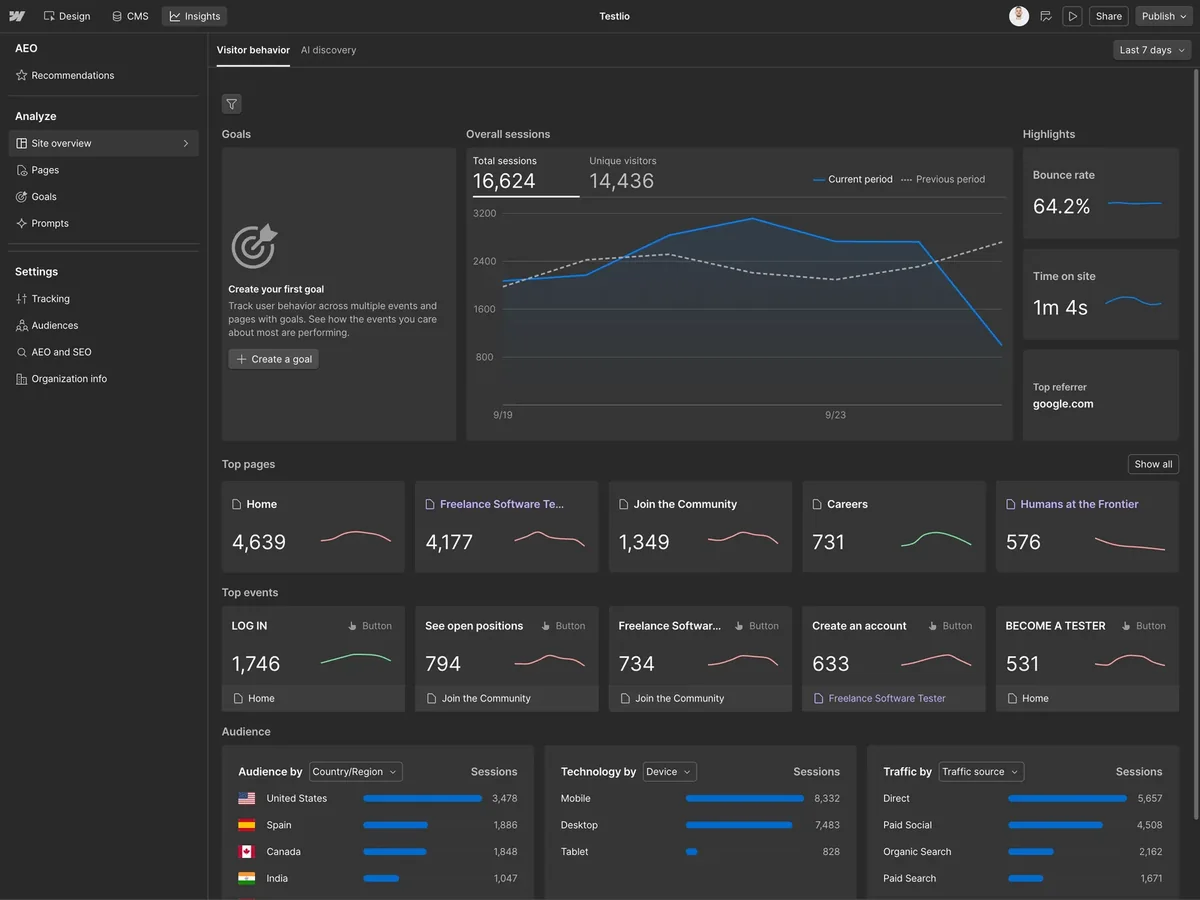
Task: Select the Insights tab
Action: click(x=195, y=16)
